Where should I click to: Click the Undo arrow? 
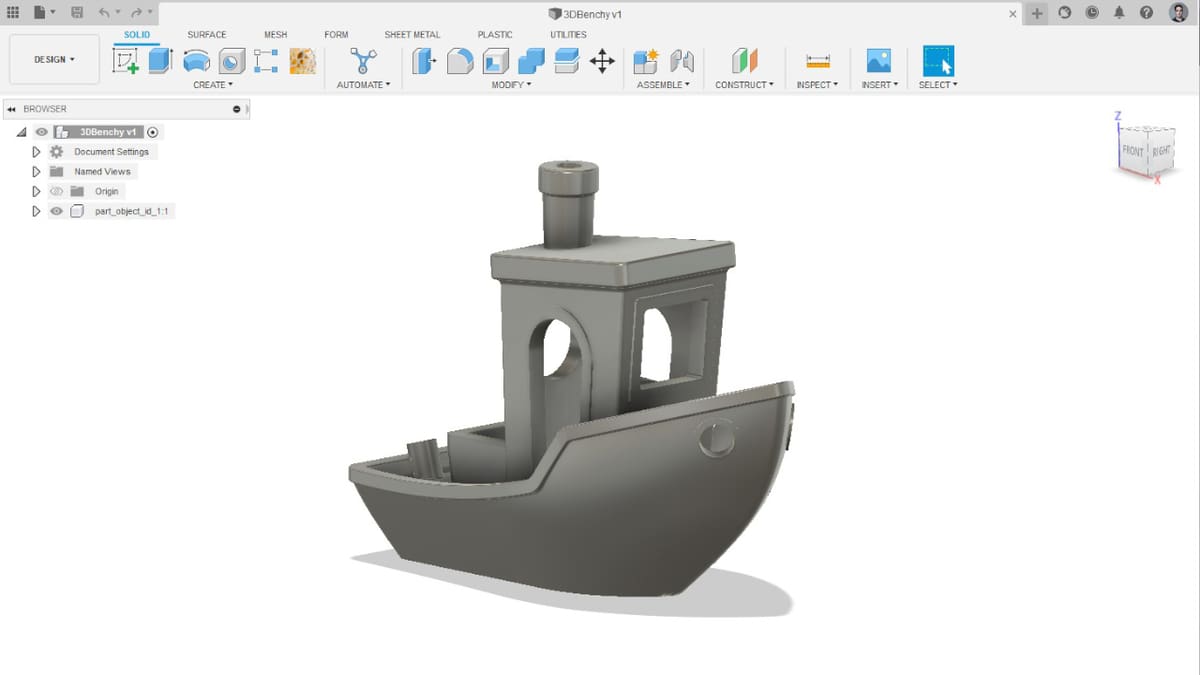pos(104,13)
